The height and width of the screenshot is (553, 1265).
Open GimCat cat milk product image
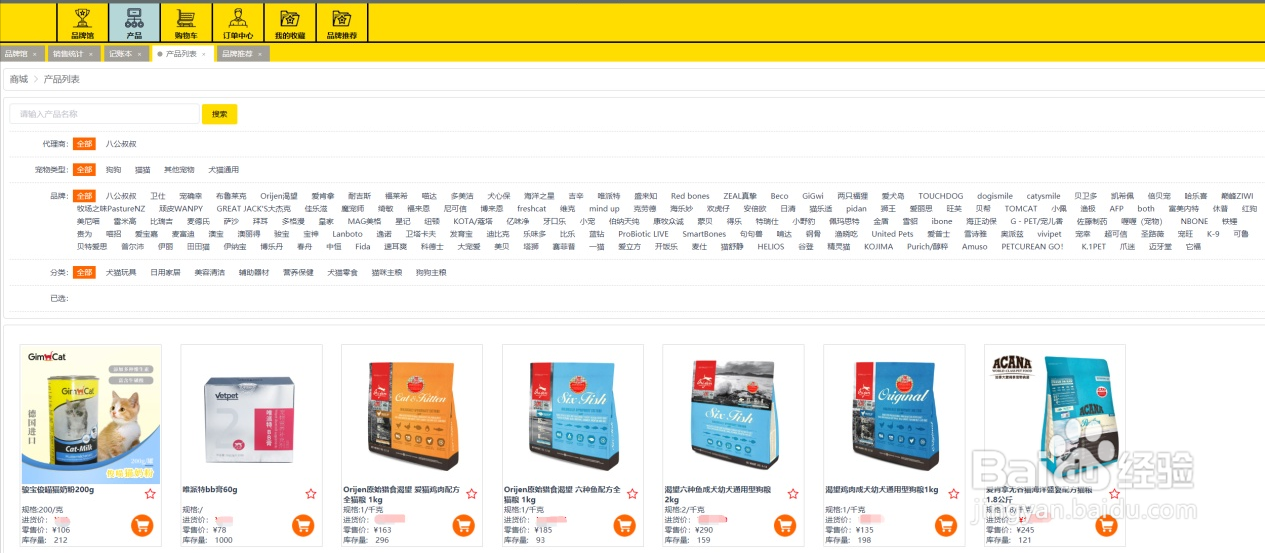coord(91,414)
